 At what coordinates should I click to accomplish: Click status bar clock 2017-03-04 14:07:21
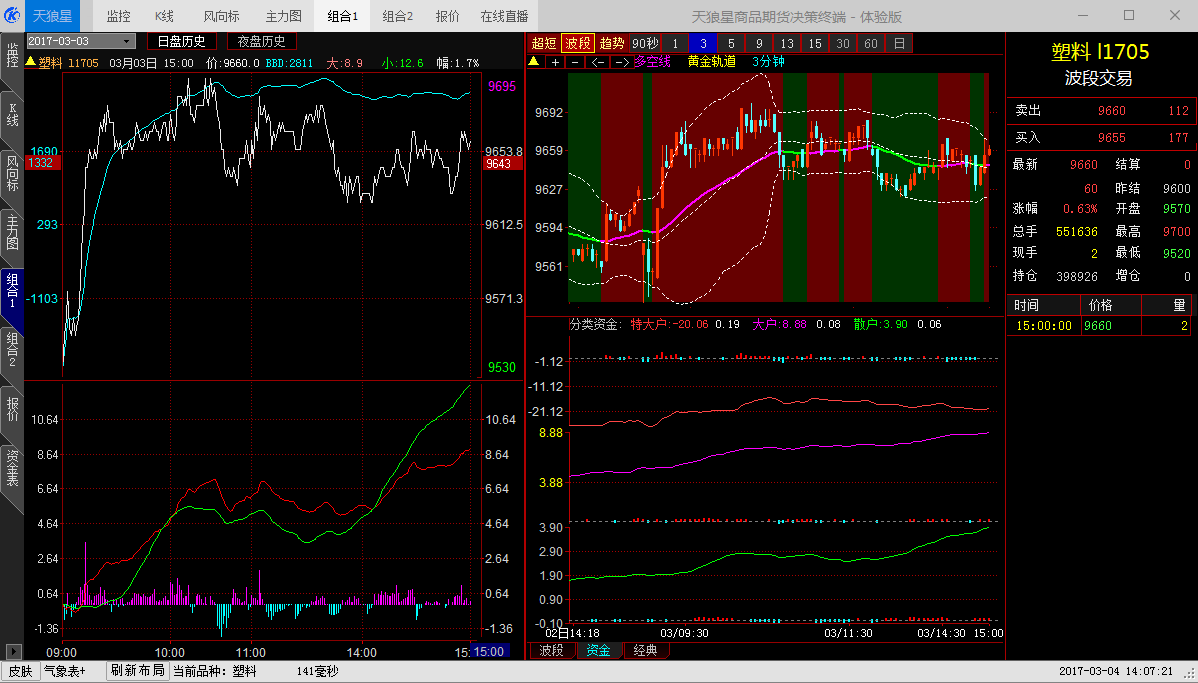point(1115,672)
